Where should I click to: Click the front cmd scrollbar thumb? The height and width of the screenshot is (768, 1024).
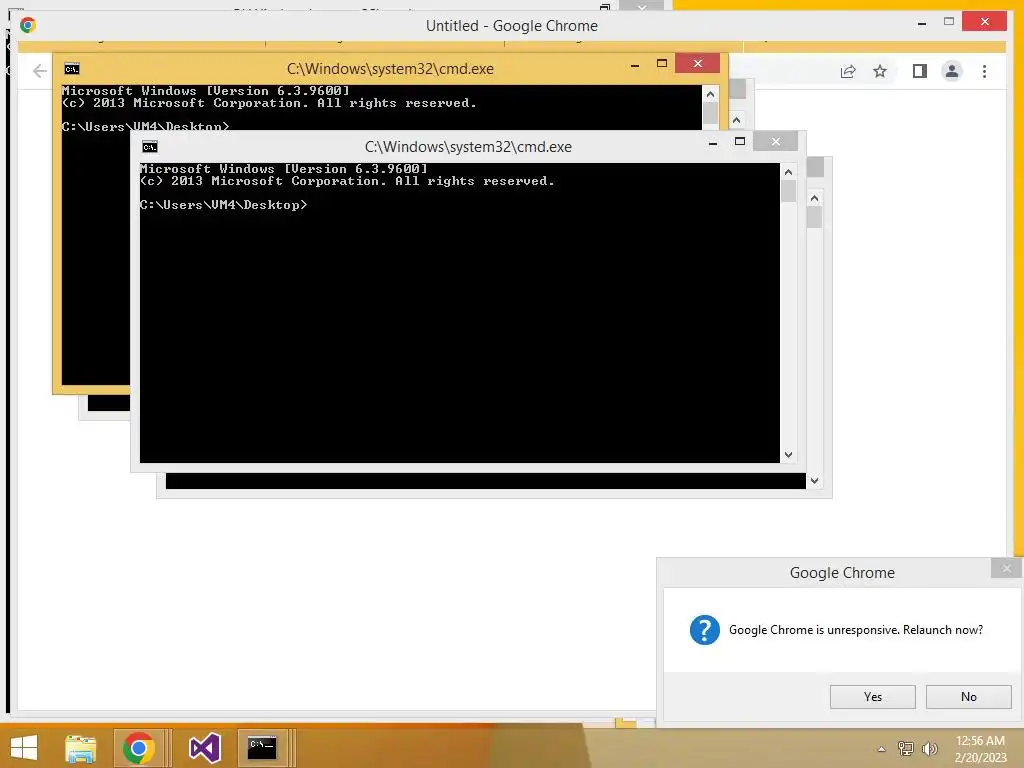788,191
